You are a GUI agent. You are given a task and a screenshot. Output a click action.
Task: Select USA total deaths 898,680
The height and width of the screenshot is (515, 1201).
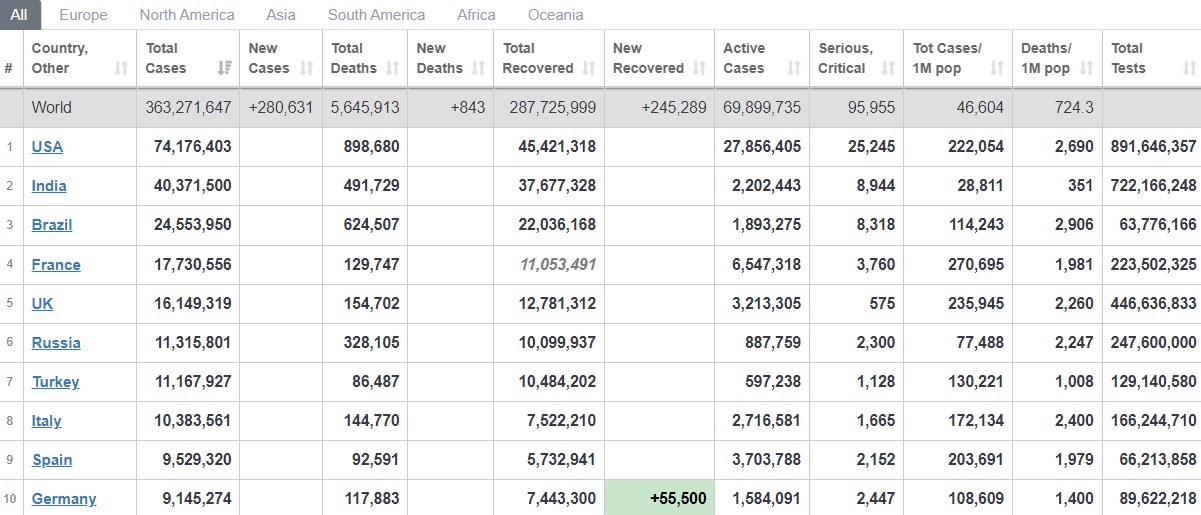[x=370, y=146]
